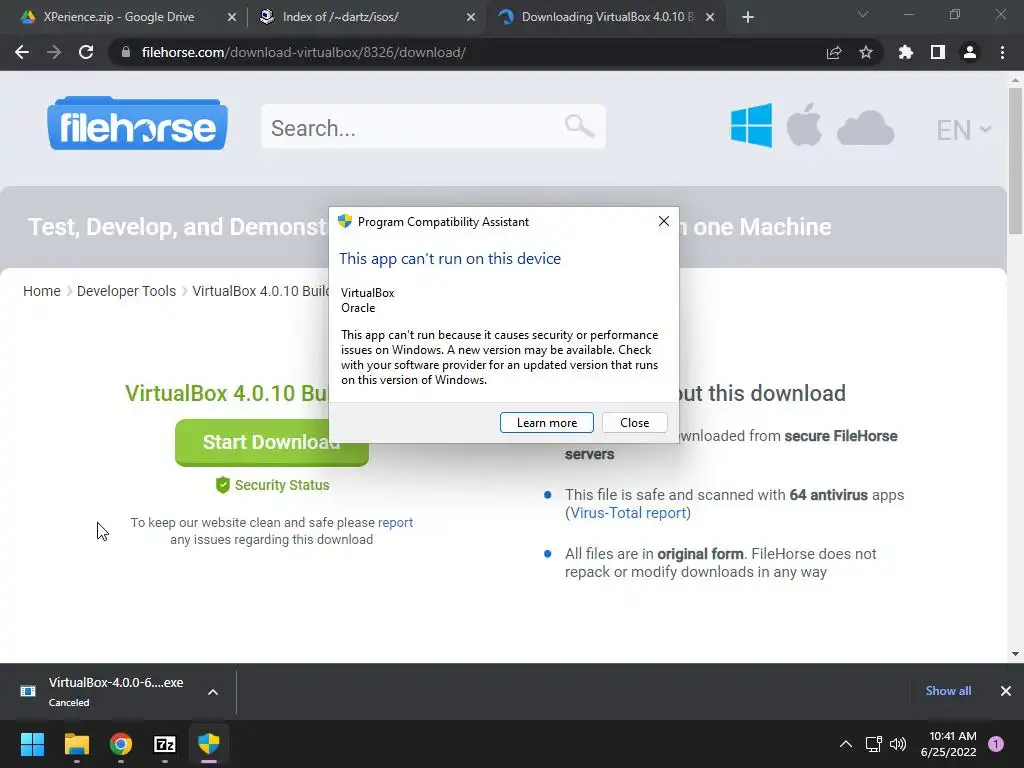Click the volume speaker tray icon
The height and width of the screenshot is (768, 1024).
(898, 744)
